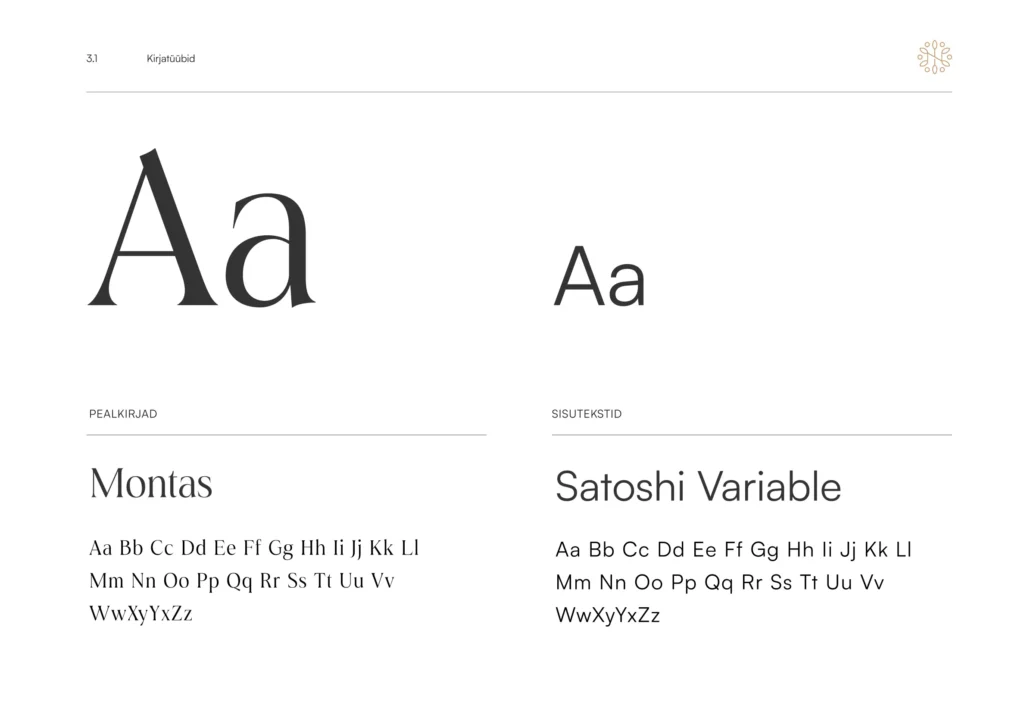This screenshot has height=724, width=1024.
Task: Click Montas alphabet row starting Mm Nn
Action: (242, 580)
